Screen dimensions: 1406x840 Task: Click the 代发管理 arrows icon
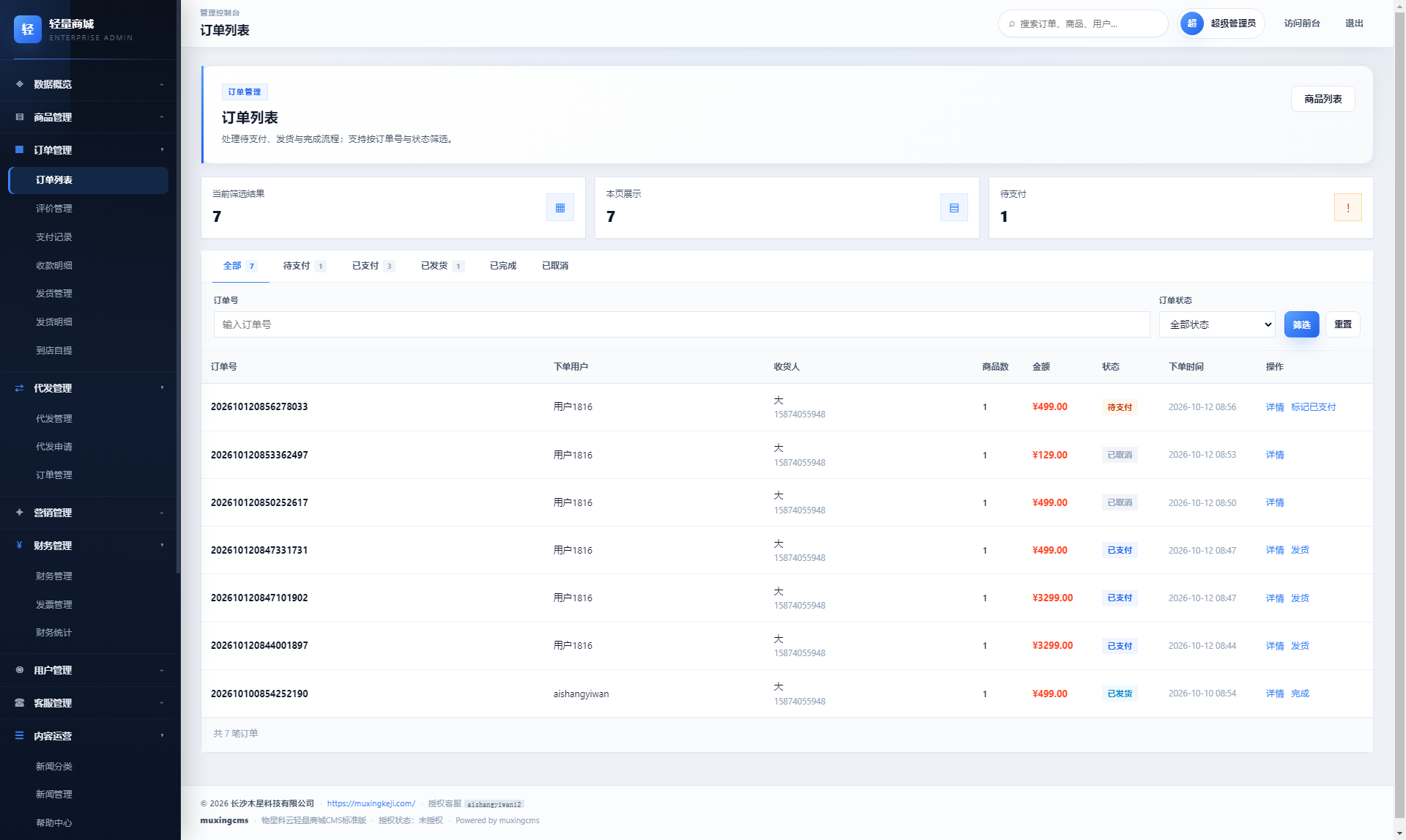pyautogui.click(x=20, y=388)
